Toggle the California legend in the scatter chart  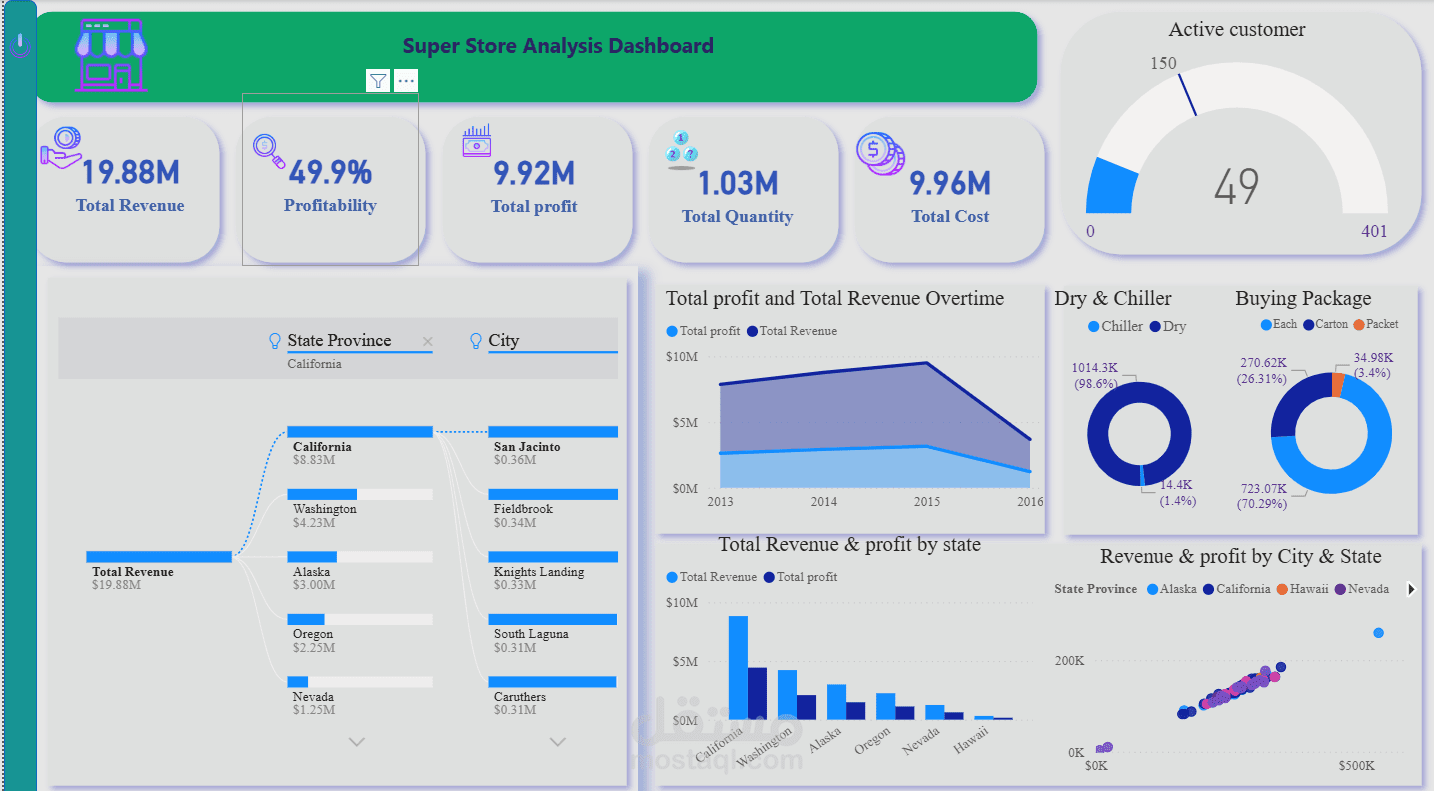[x=1237, y=589]
